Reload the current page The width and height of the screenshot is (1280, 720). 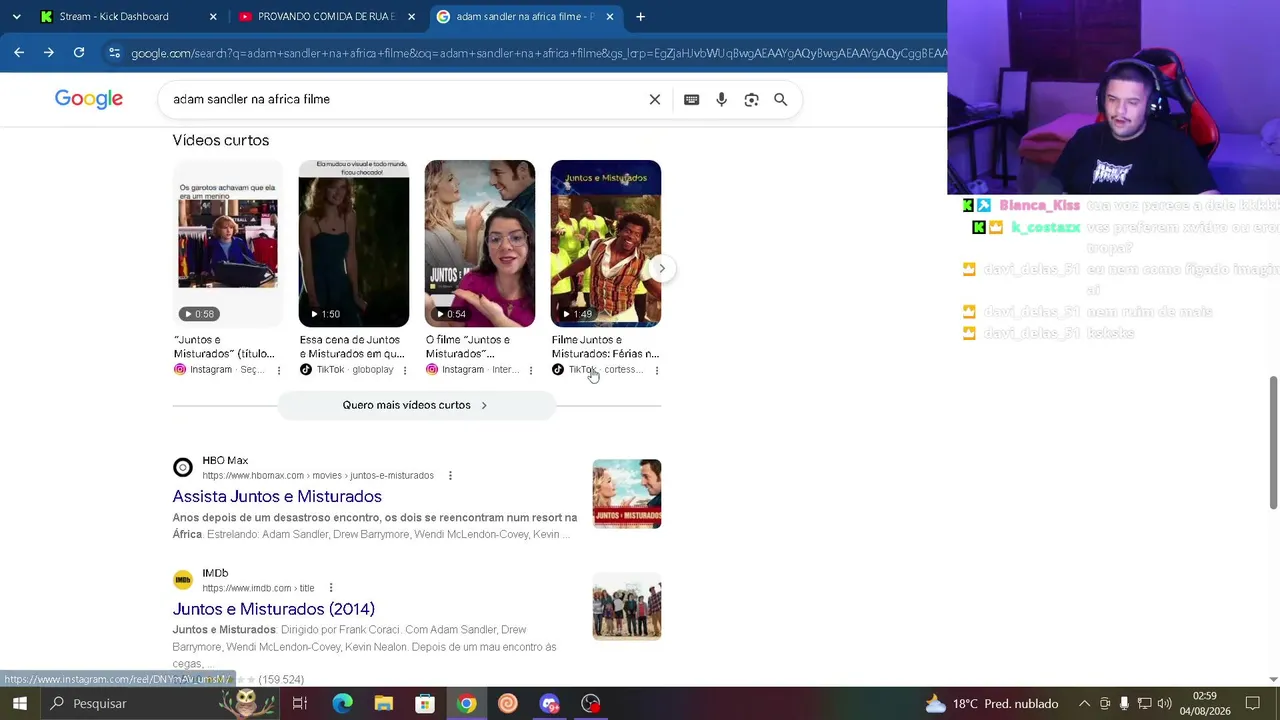click(79, 52)
